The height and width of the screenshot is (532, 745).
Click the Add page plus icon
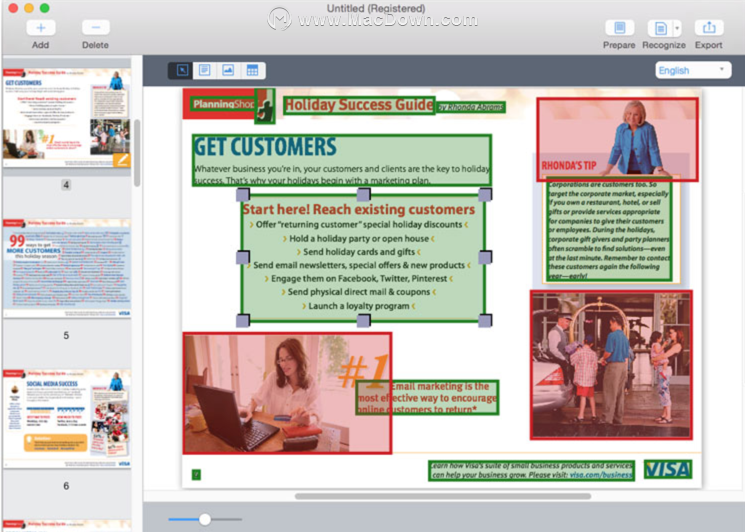(x=40, y=28)
